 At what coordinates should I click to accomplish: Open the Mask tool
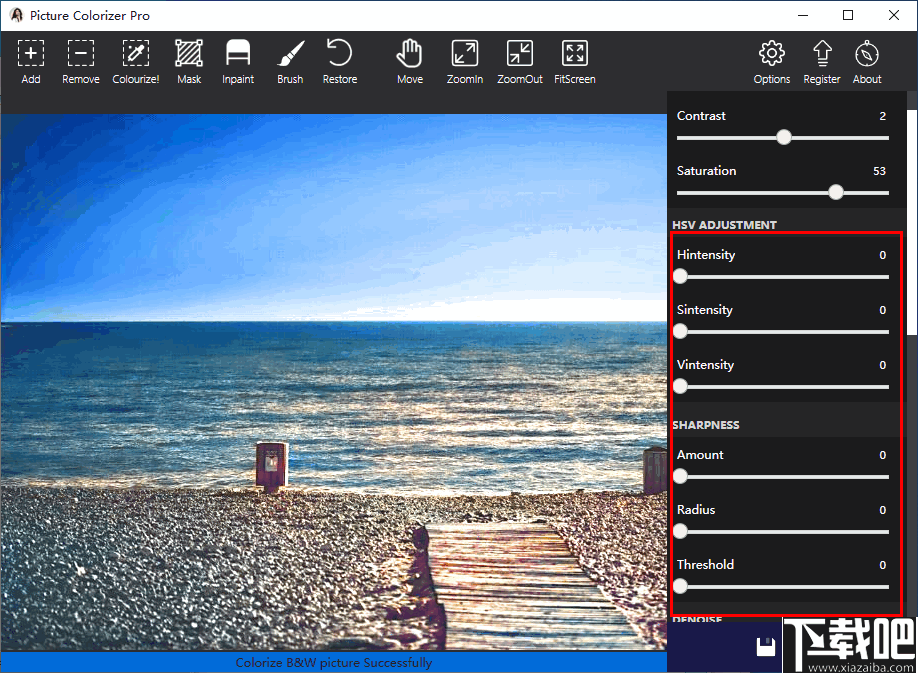[189, 60]
